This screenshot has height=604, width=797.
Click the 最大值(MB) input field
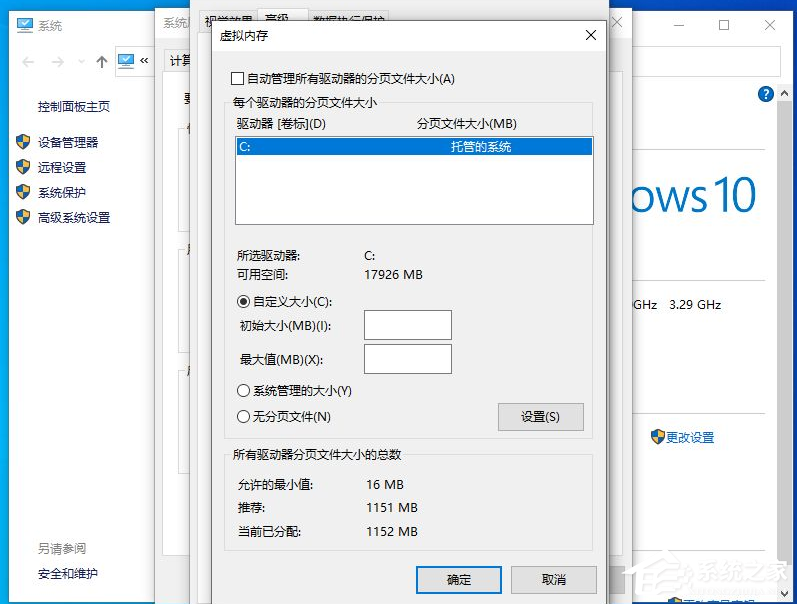tap(408, 359)
